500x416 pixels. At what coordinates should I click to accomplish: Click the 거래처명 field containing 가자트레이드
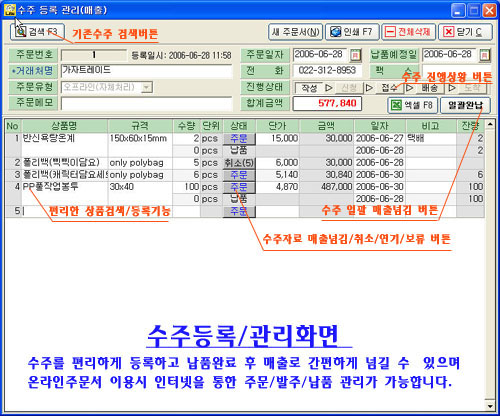click(146, 71)
